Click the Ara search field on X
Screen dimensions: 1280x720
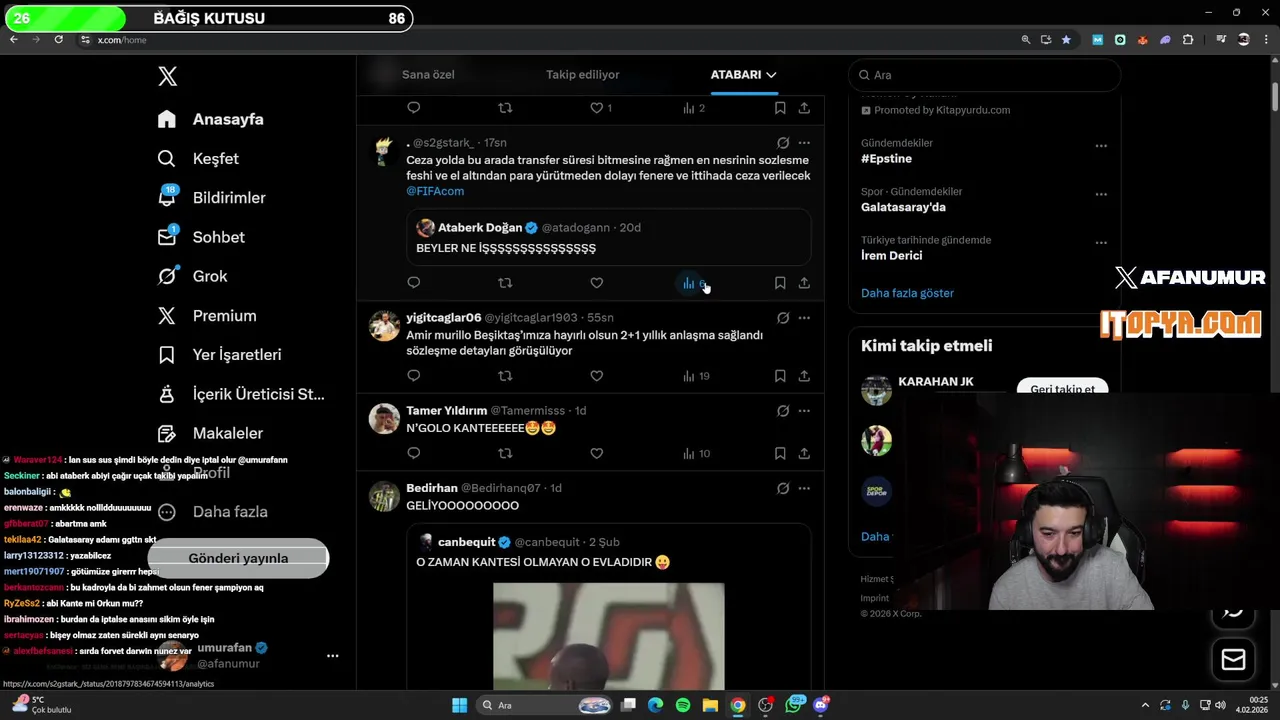(985, 75)
